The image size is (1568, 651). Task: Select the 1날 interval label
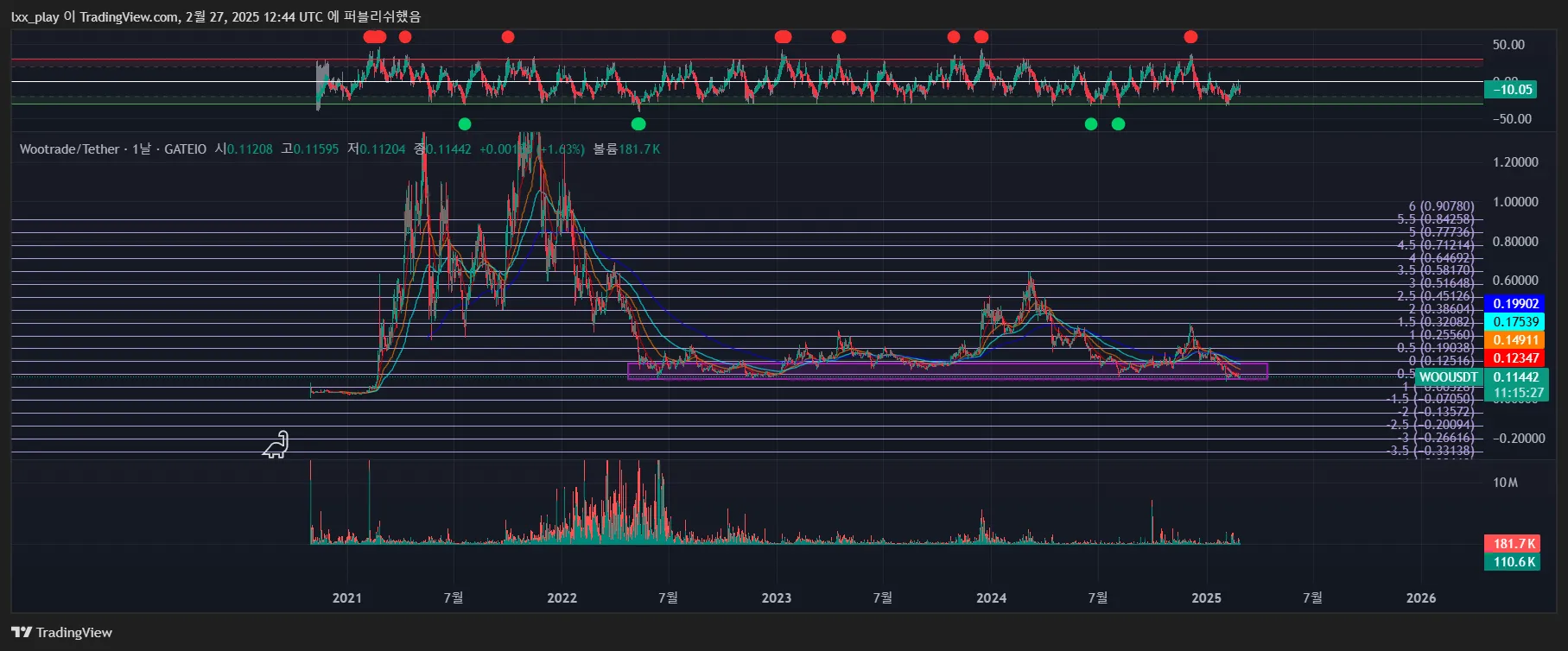[141, 149]
